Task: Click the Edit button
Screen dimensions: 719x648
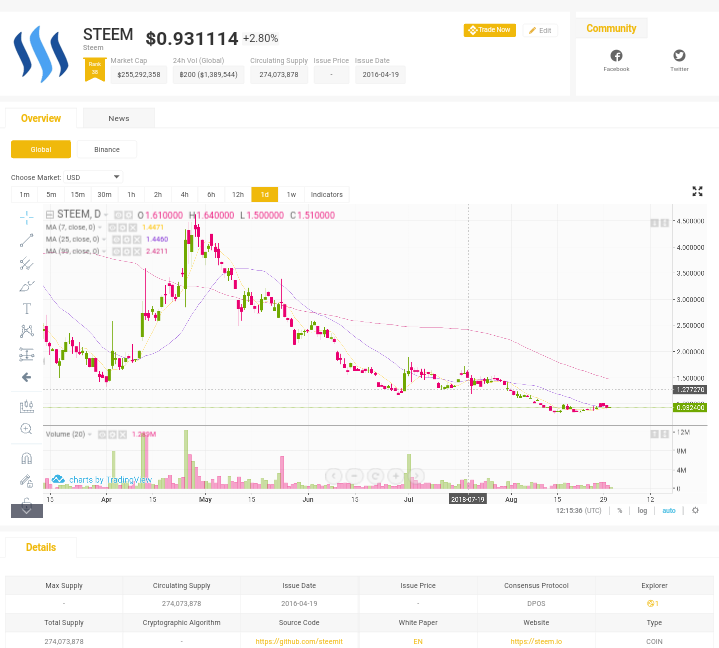Action: [x=540, y=30]
